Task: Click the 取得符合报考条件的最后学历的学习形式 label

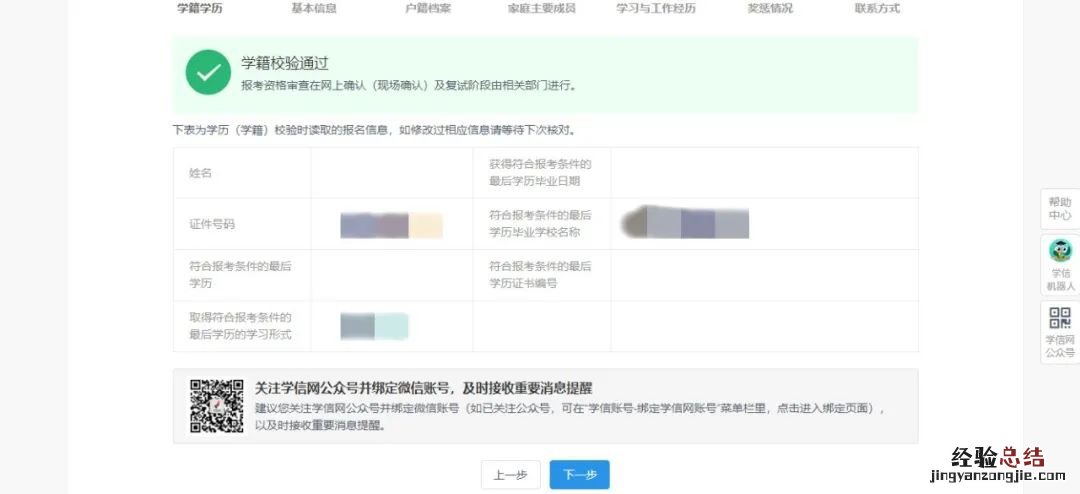Action: click(240, 326)
